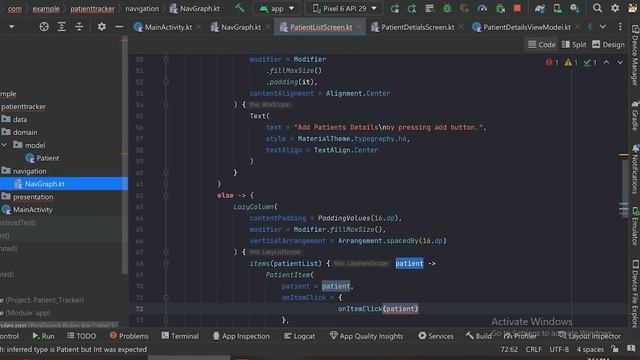Viewport: 640px width, 360px height.
Task: Select the Patient class file
Action: click(x=42, y=158)
